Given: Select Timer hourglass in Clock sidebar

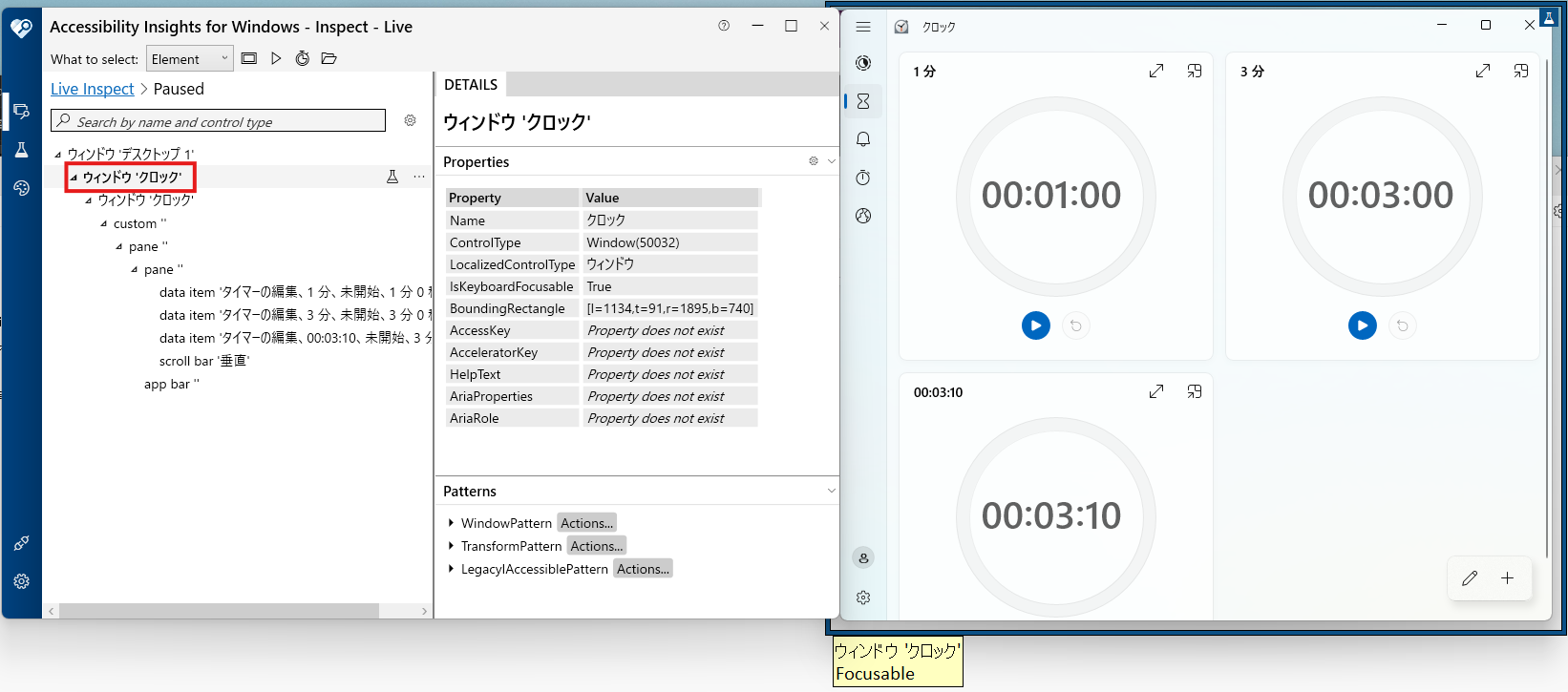Looking at the screenshot, I should point(863,101).
